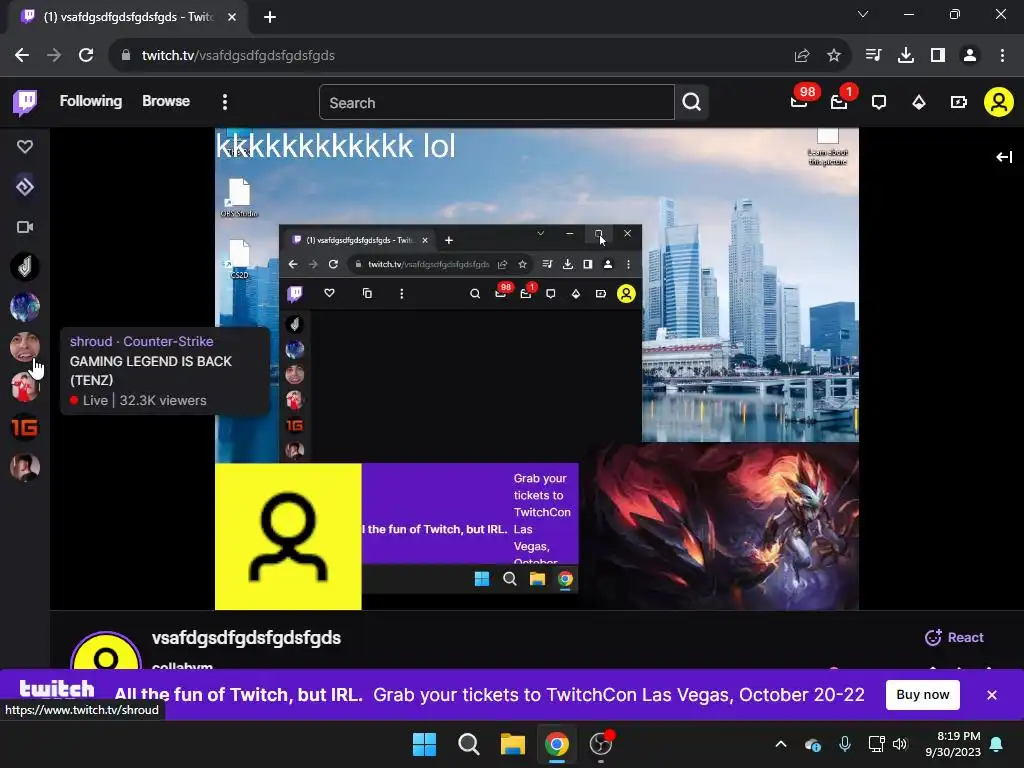Focus the Twitch Search field
Image resolution: width=1024 pixels, height=768 pixels.
(x=496, y=103)
